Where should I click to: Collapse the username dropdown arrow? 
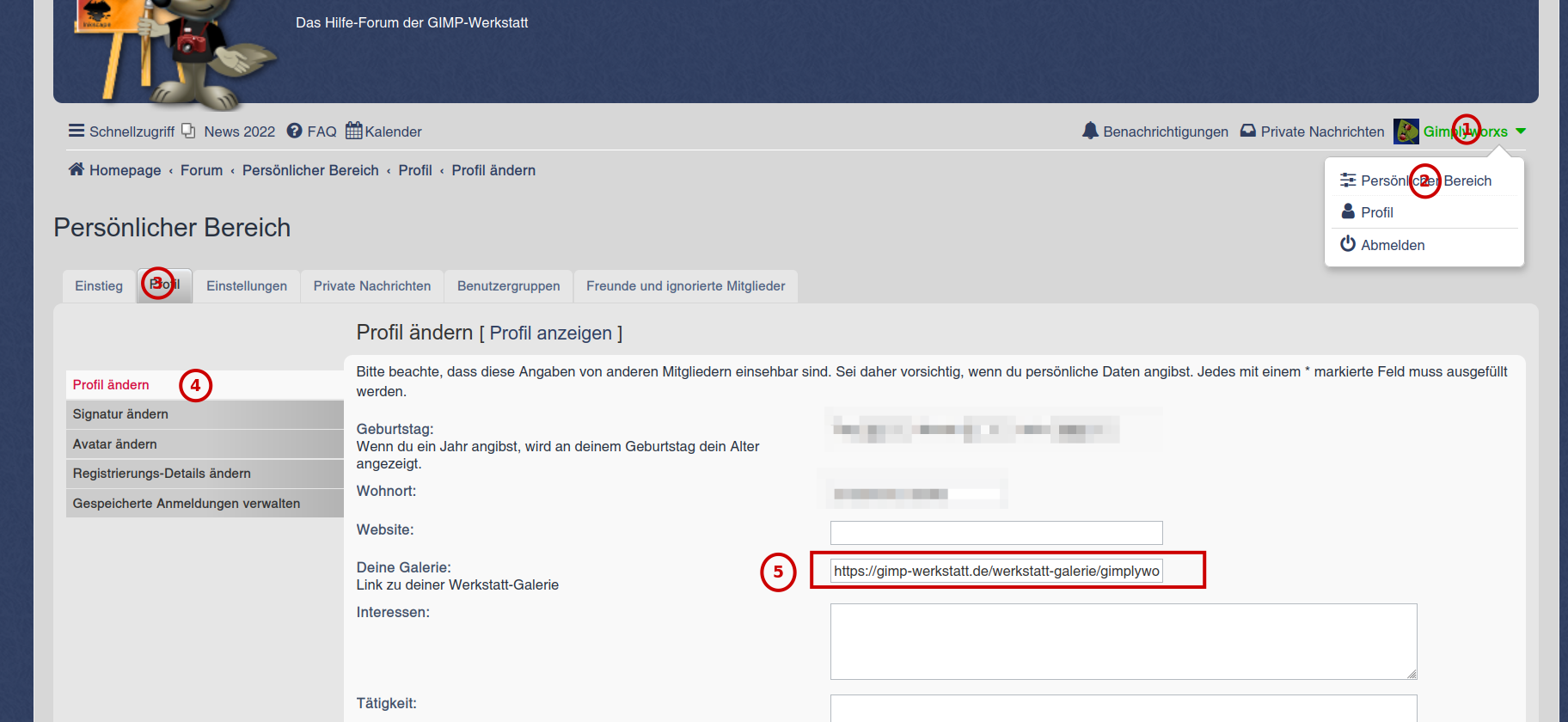coord(1521,132)
